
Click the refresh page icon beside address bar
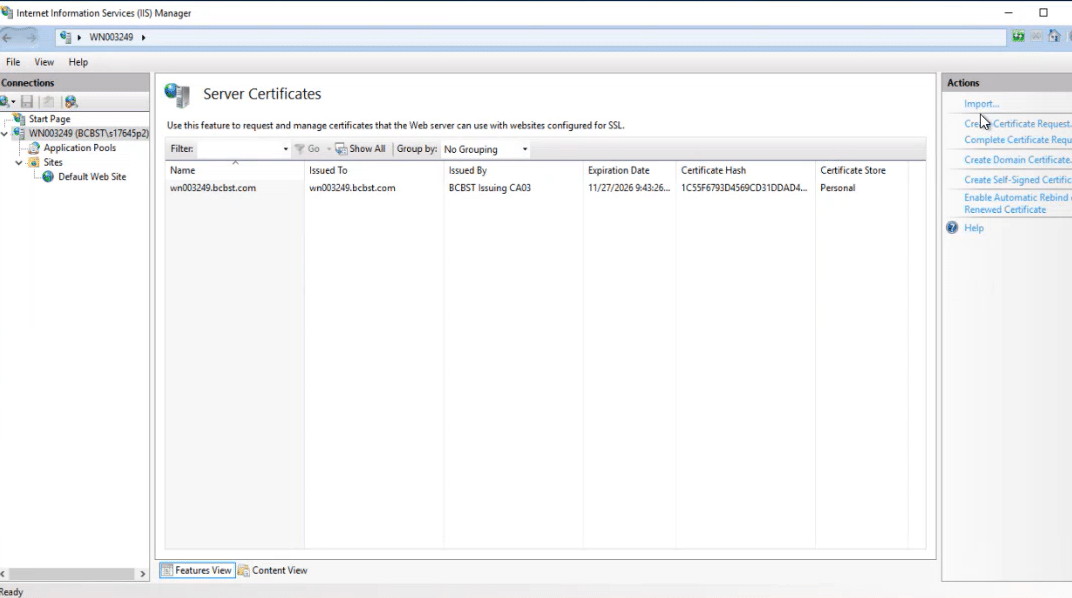click(x=1018, y=37)
